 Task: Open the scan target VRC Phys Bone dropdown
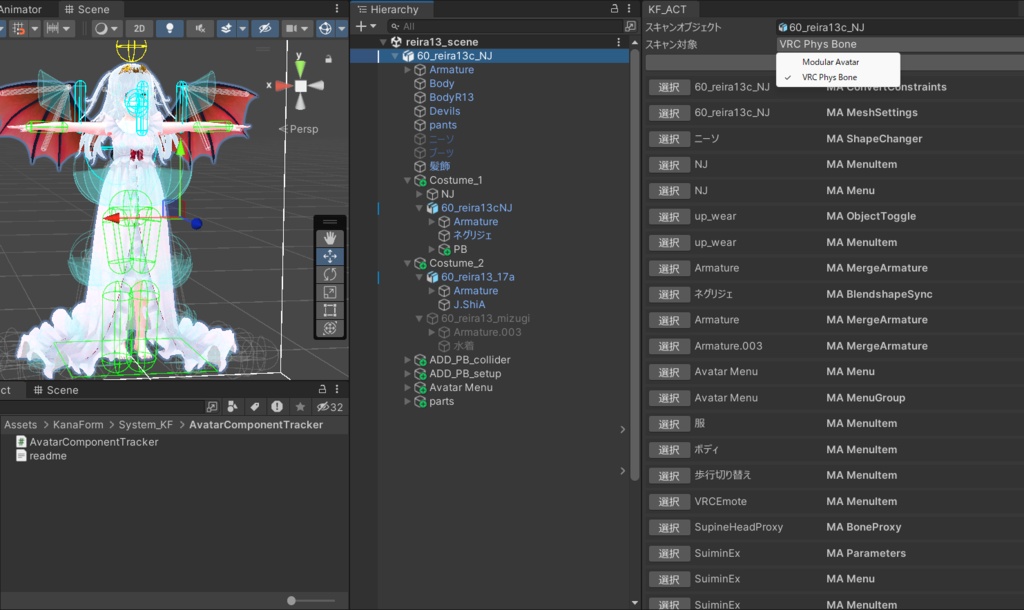(x=900, y=44)
